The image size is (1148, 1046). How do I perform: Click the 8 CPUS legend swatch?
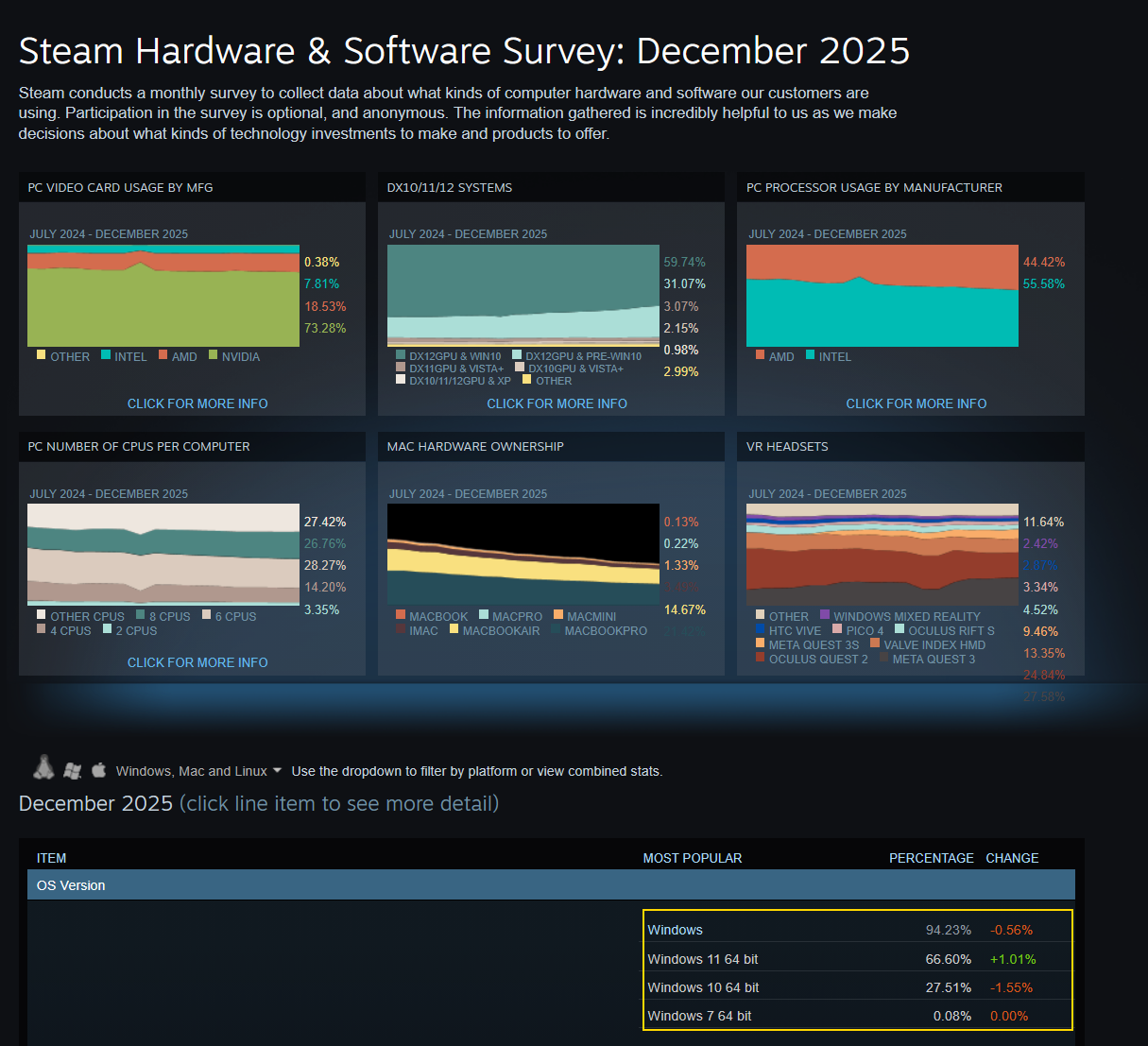[141, 615]
